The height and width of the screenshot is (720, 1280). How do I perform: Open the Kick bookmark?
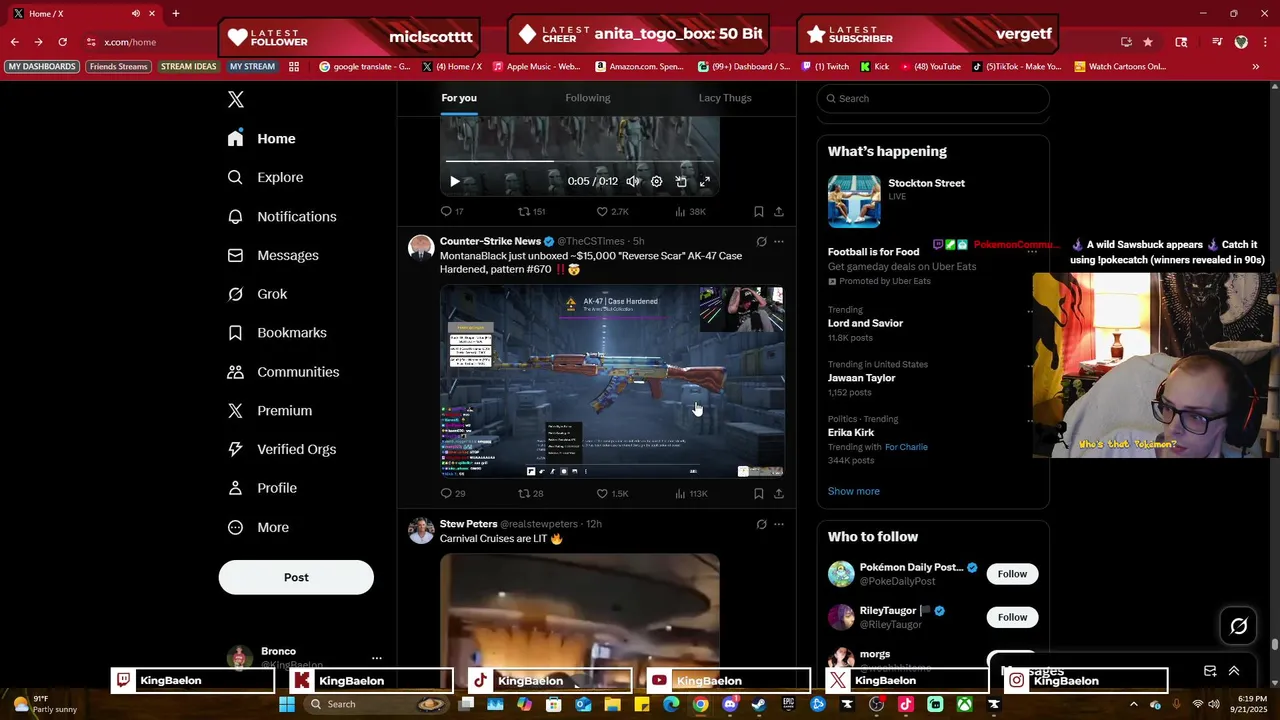tap(874, 67)
